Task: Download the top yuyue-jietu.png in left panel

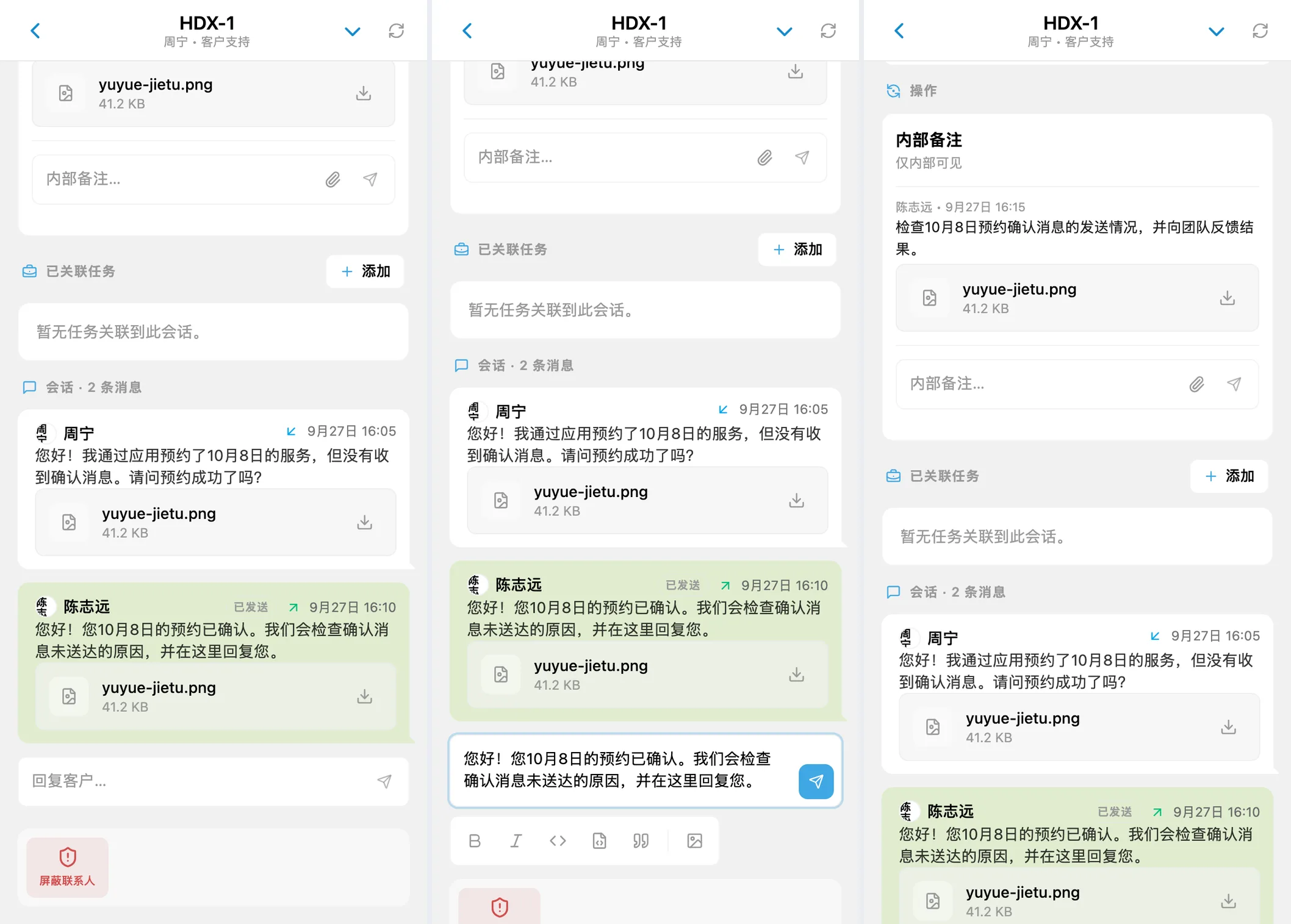Action: 364,93
